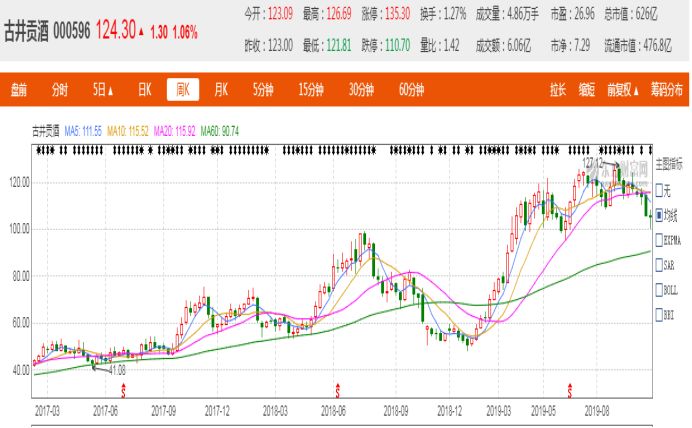Enable the EXPMA indicator checkbox
Screen dimensions: 692x428
pyautogui.click(x=659, y=240)
